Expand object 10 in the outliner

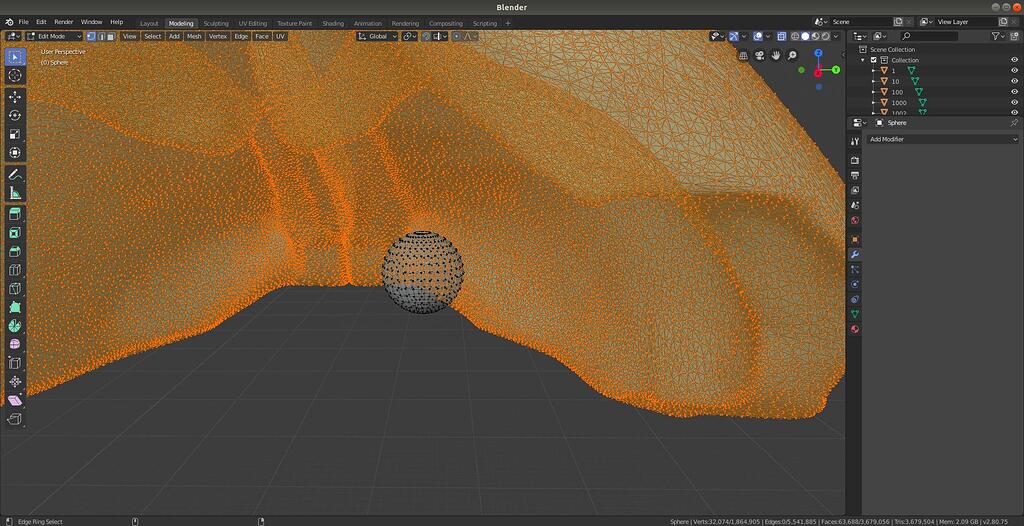click(x=874, y=81)
